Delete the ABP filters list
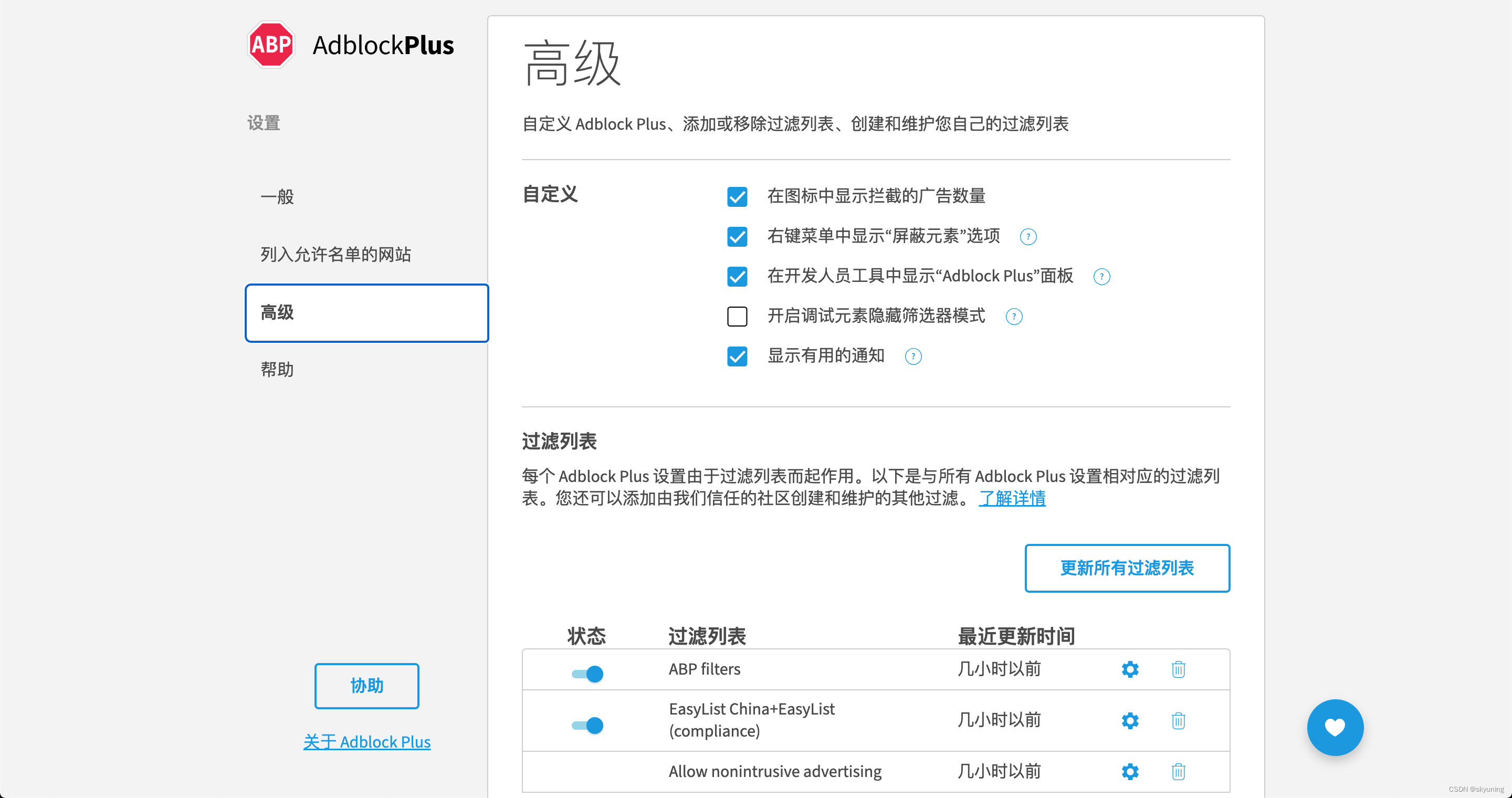The width and height of the screenshot is (1512, 798). (1178, 669)
